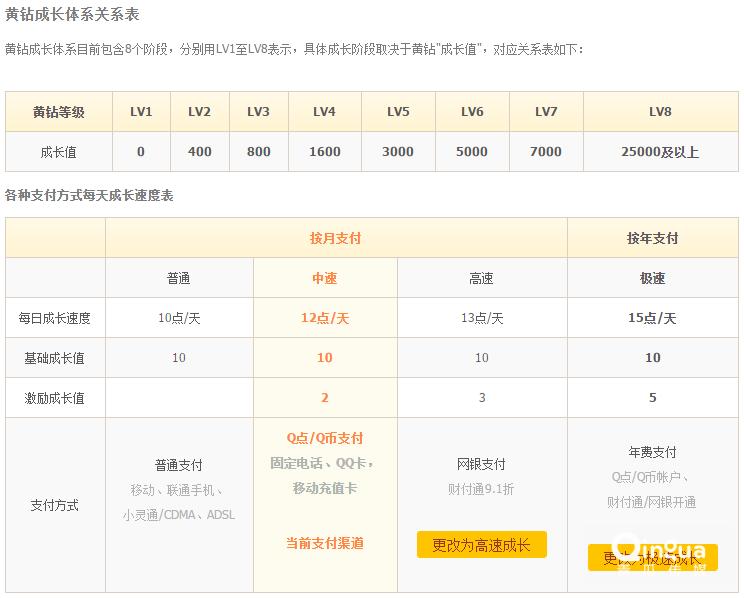This screenshot has height=598, width=744.
Task: Click the 每日成长速度 row label
Action: point(55,318)
